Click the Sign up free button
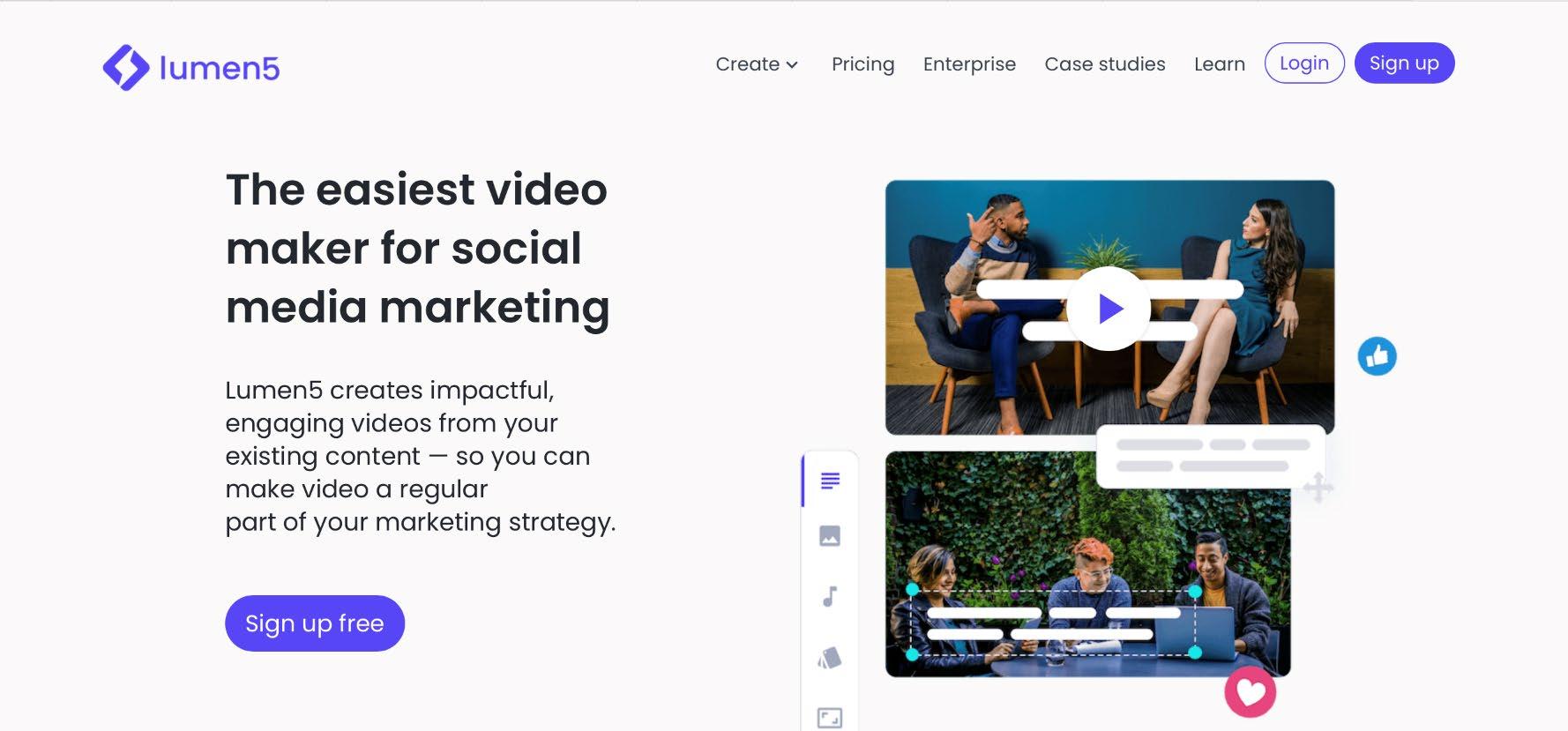This screenshot has height=731, width=1568. [315, 623]
